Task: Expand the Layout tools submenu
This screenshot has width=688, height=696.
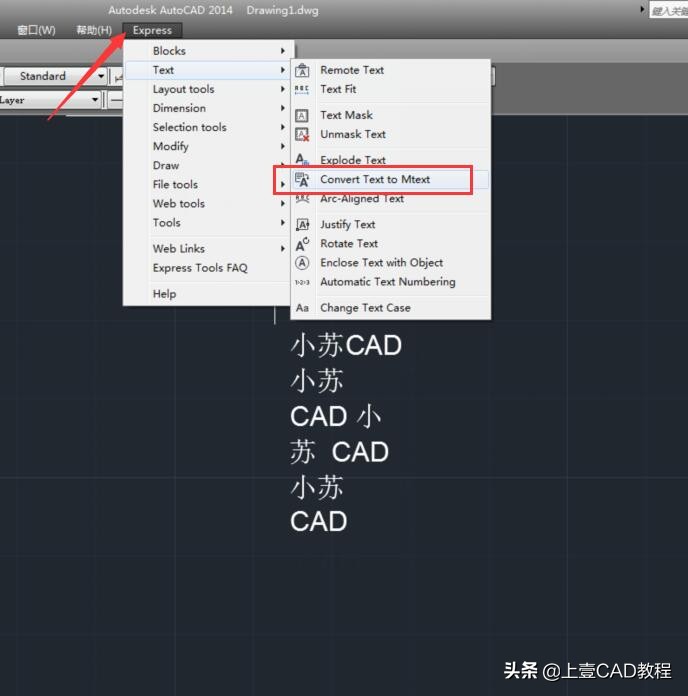Action: point(208,89)
